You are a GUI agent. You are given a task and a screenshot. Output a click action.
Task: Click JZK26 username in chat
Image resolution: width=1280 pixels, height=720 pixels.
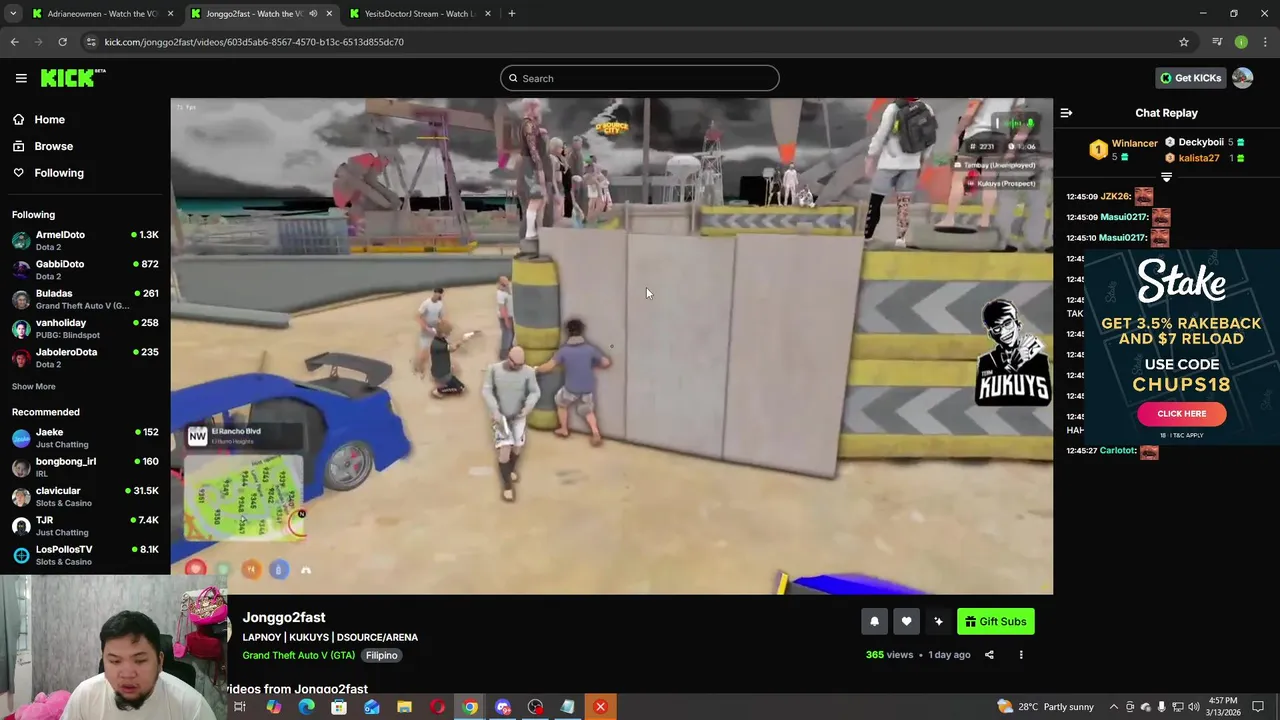1116,196
